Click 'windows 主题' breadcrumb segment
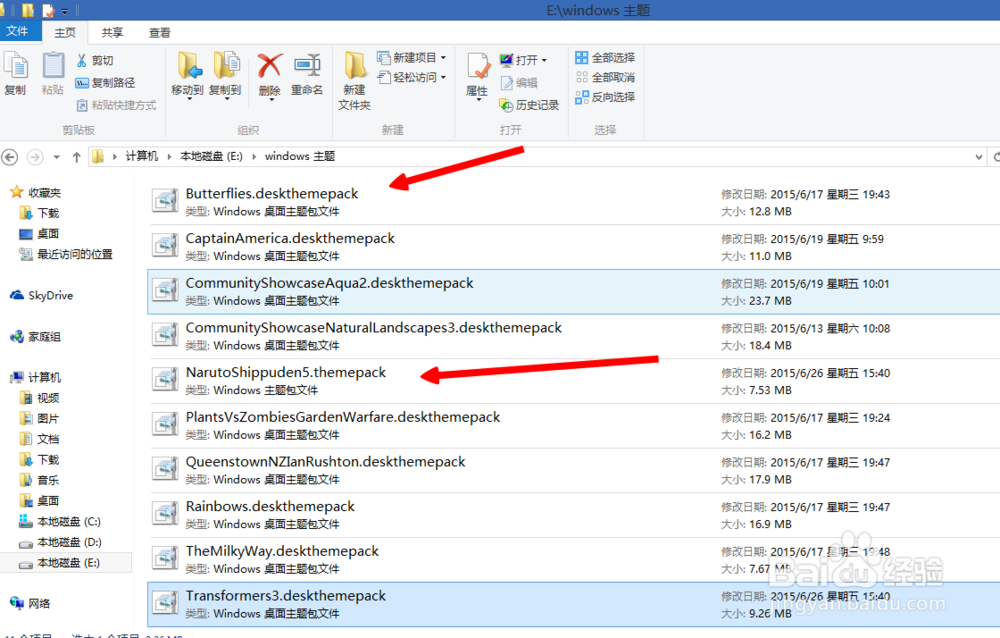 coord(300,156)
